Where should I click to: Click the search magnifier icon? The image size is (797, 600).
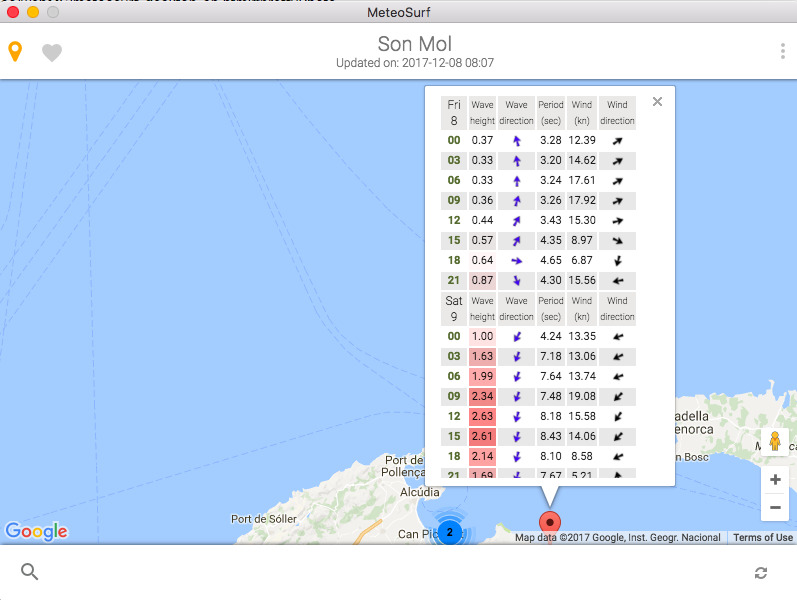pos(29,572)
